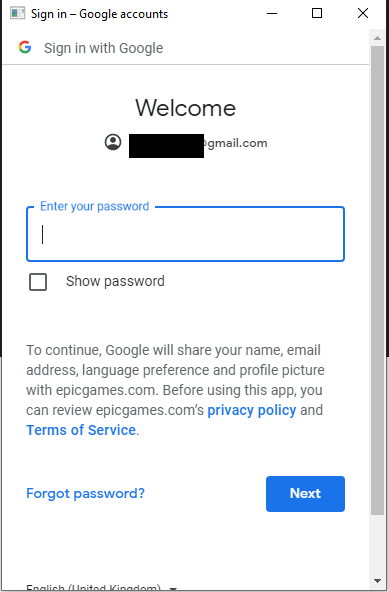
Task: Click the vertical scrollbar thumb
Action: (377, 281)
